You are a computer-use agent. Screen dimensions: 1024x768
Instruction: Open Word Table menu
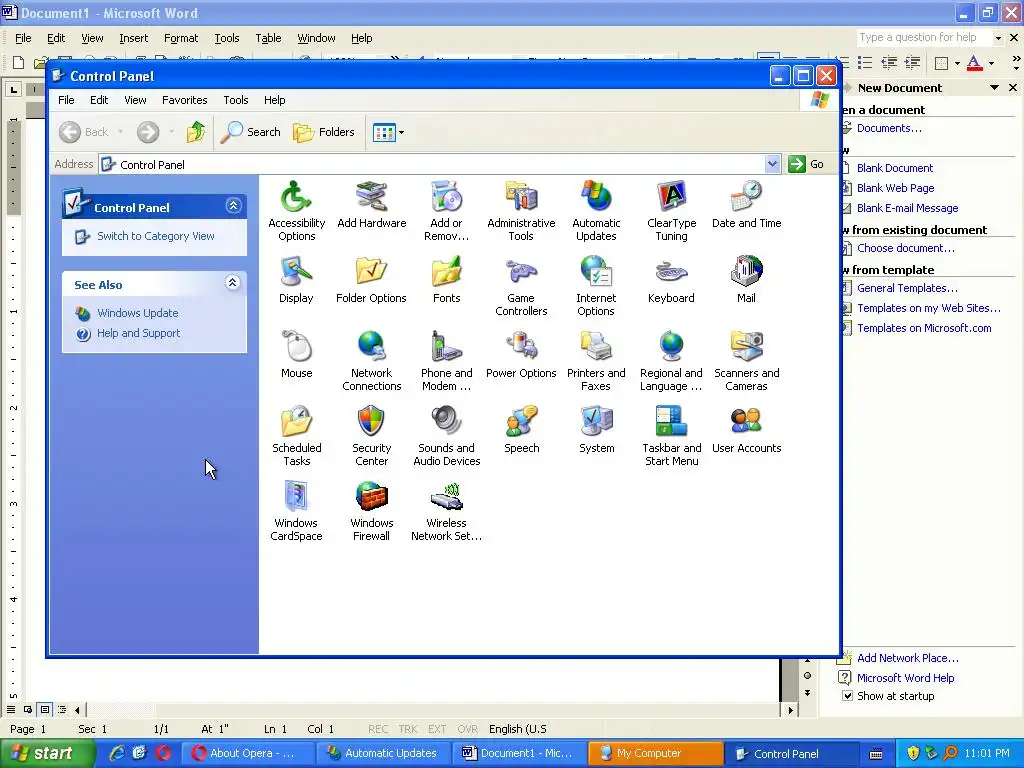(x=268, y=38)
